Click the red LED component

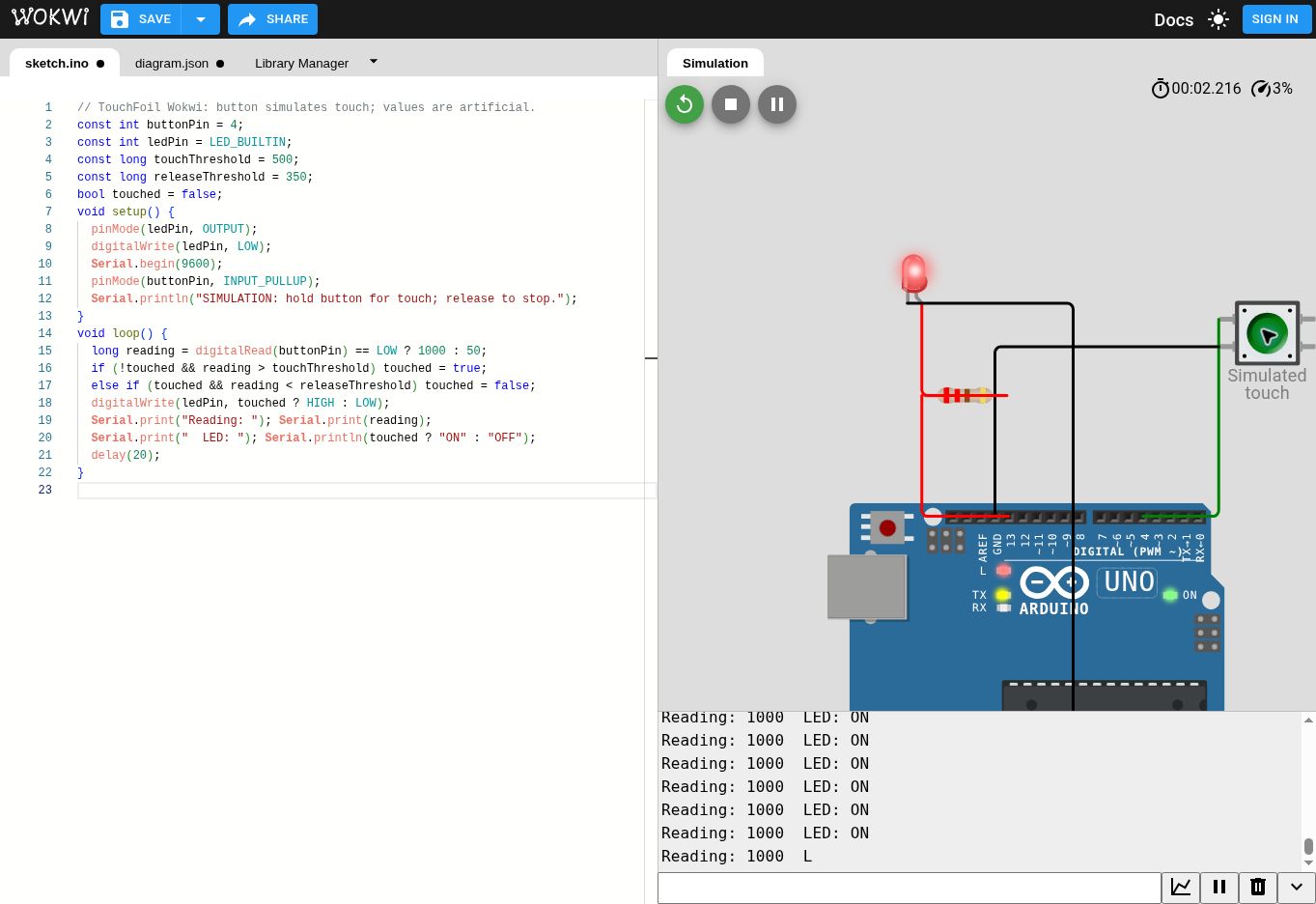tap(913, 273)
